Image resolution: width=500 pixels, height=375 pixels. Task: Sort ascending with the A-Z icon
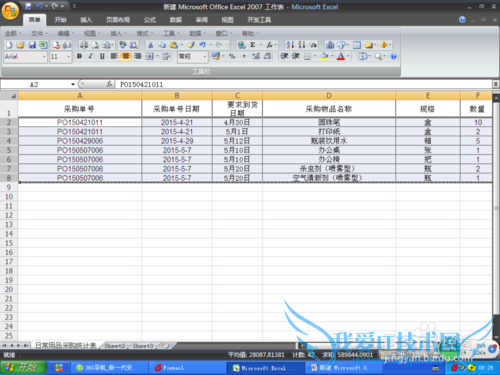(290, 45)
